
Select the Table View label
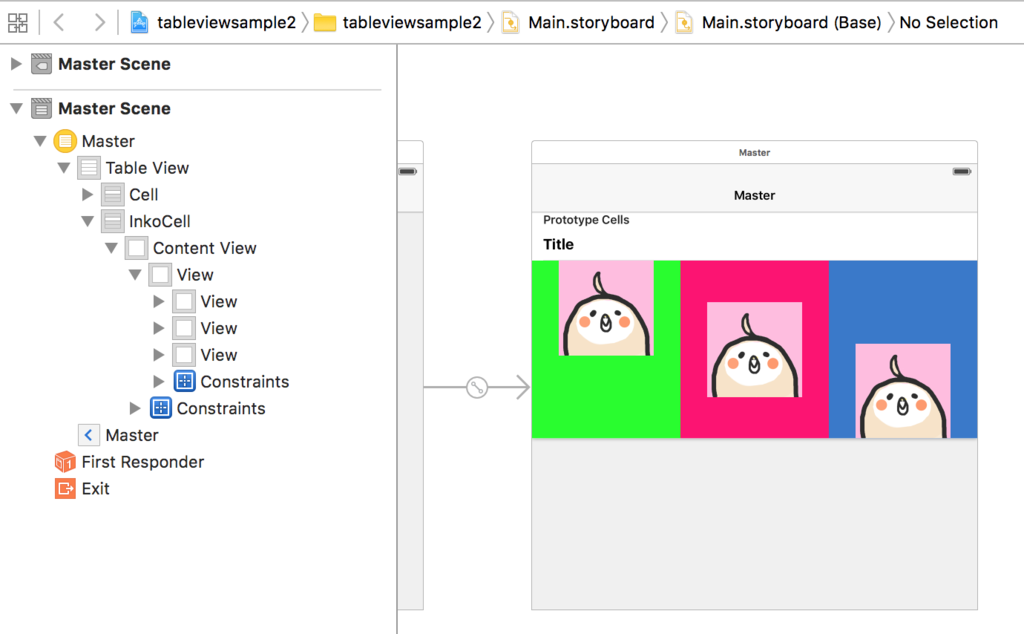147,168
